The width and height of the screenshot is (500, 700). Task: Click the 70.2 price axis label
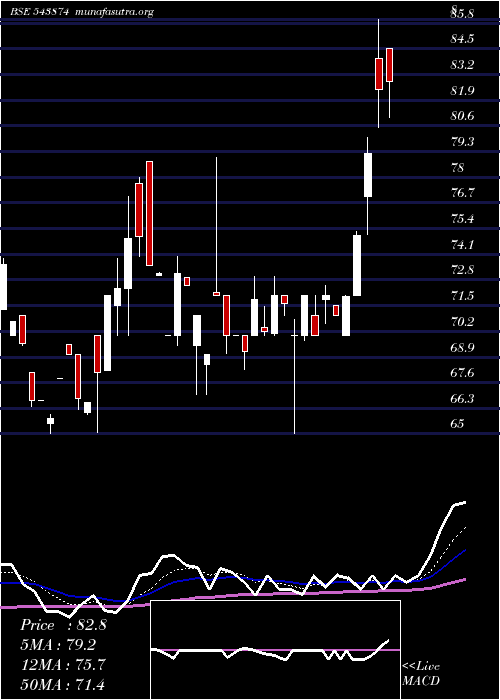(x=462, y=321)
